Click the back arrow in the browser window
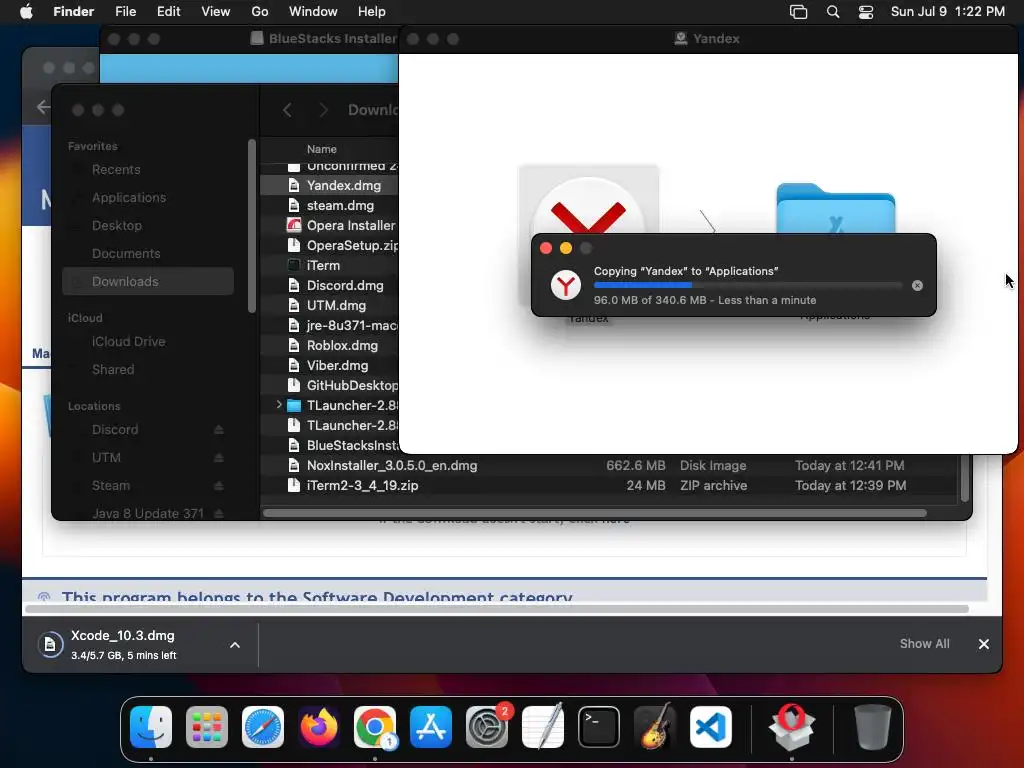Viewport: 1024px width, 768px height. coord(43,106)
